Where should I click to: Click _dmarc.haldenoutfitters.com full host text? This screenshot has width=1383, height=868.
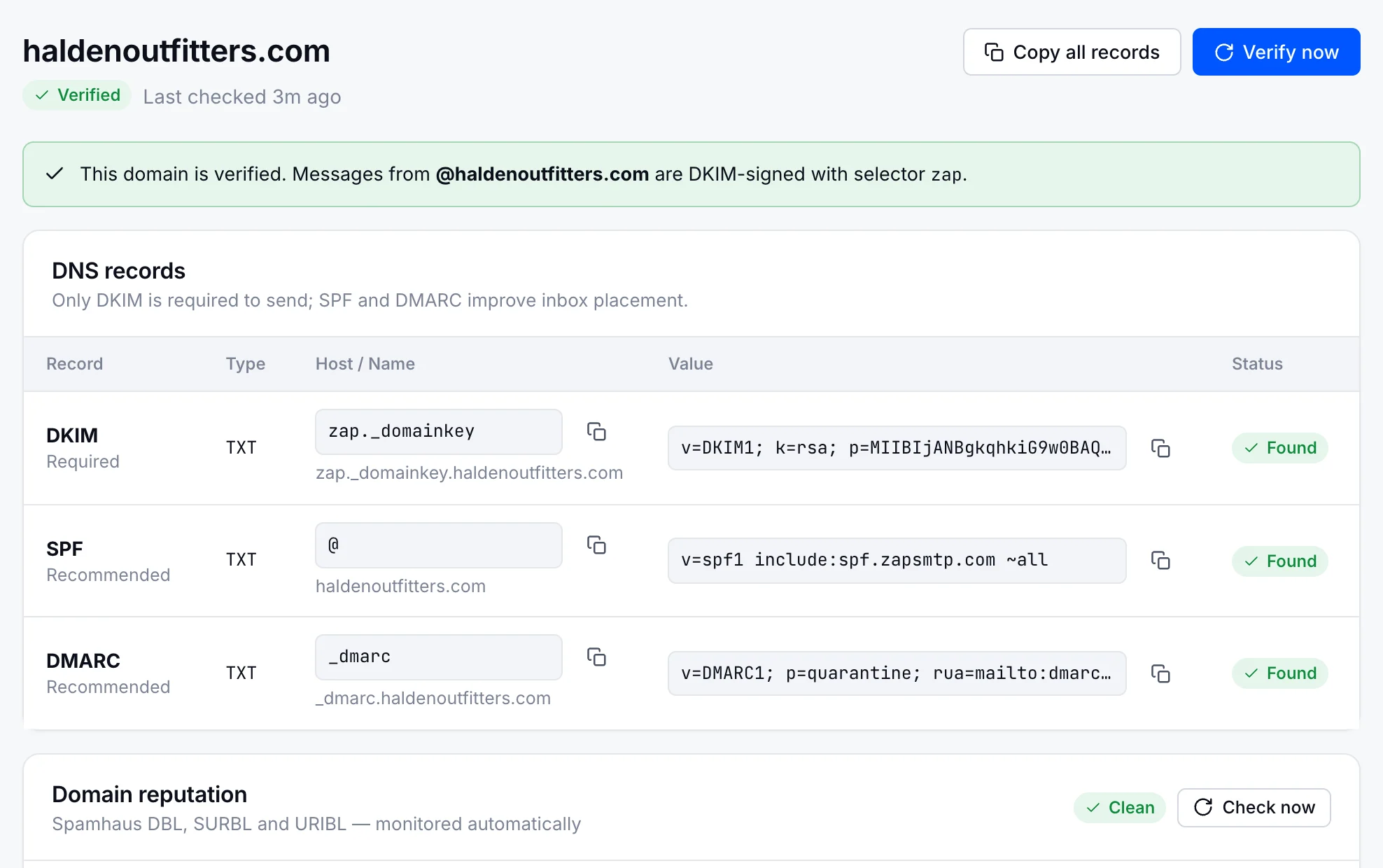pos(433,699)
